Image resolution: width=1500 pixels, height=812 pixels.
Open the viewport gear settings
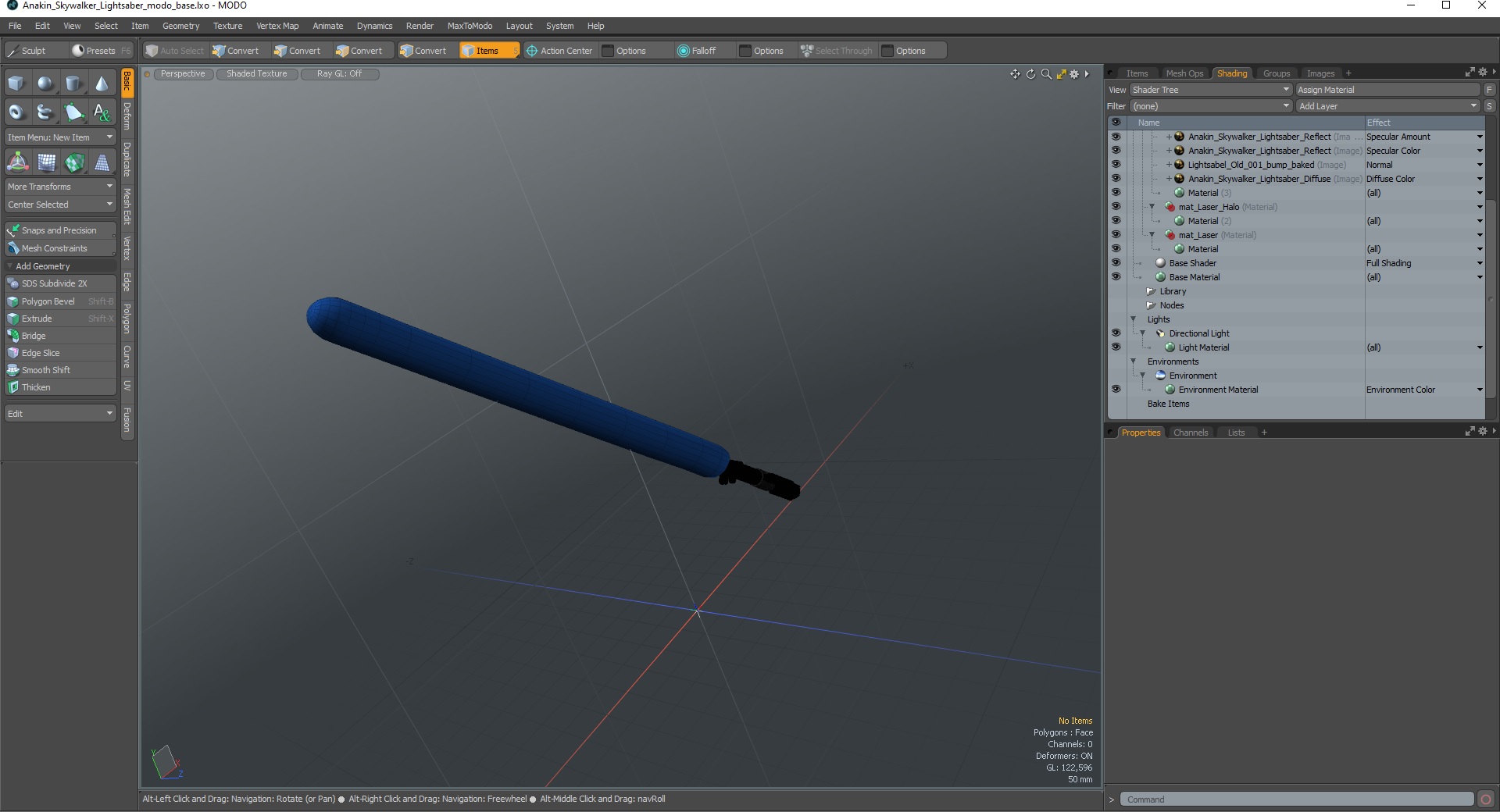point(1075,74)
